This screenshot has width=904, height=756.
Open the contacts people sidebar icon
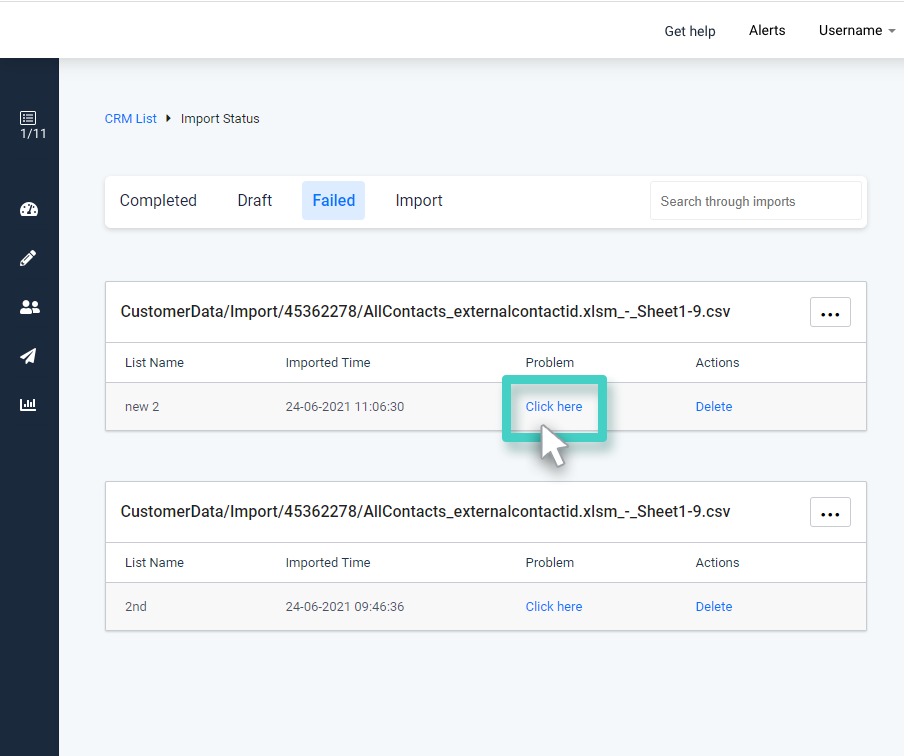(29, 307)
